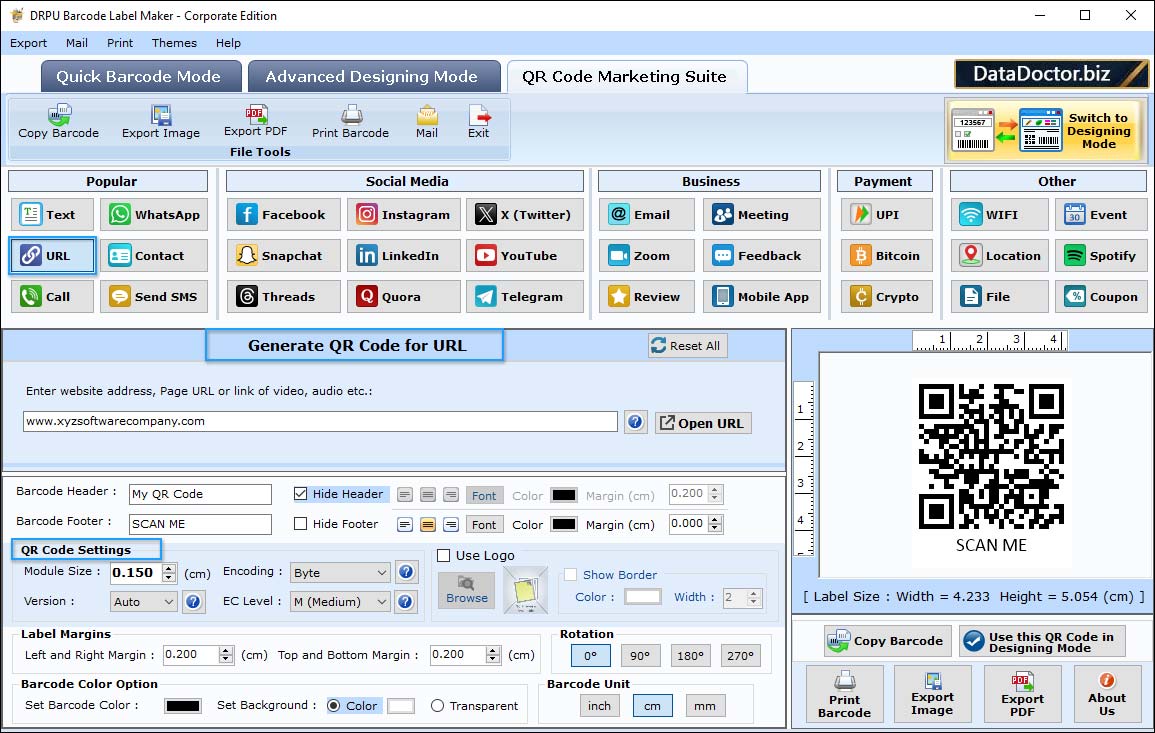Viewport: 1155px width, 733px height.
Task: Click the Set Barcode Color swatch
Action: point(183,706)
